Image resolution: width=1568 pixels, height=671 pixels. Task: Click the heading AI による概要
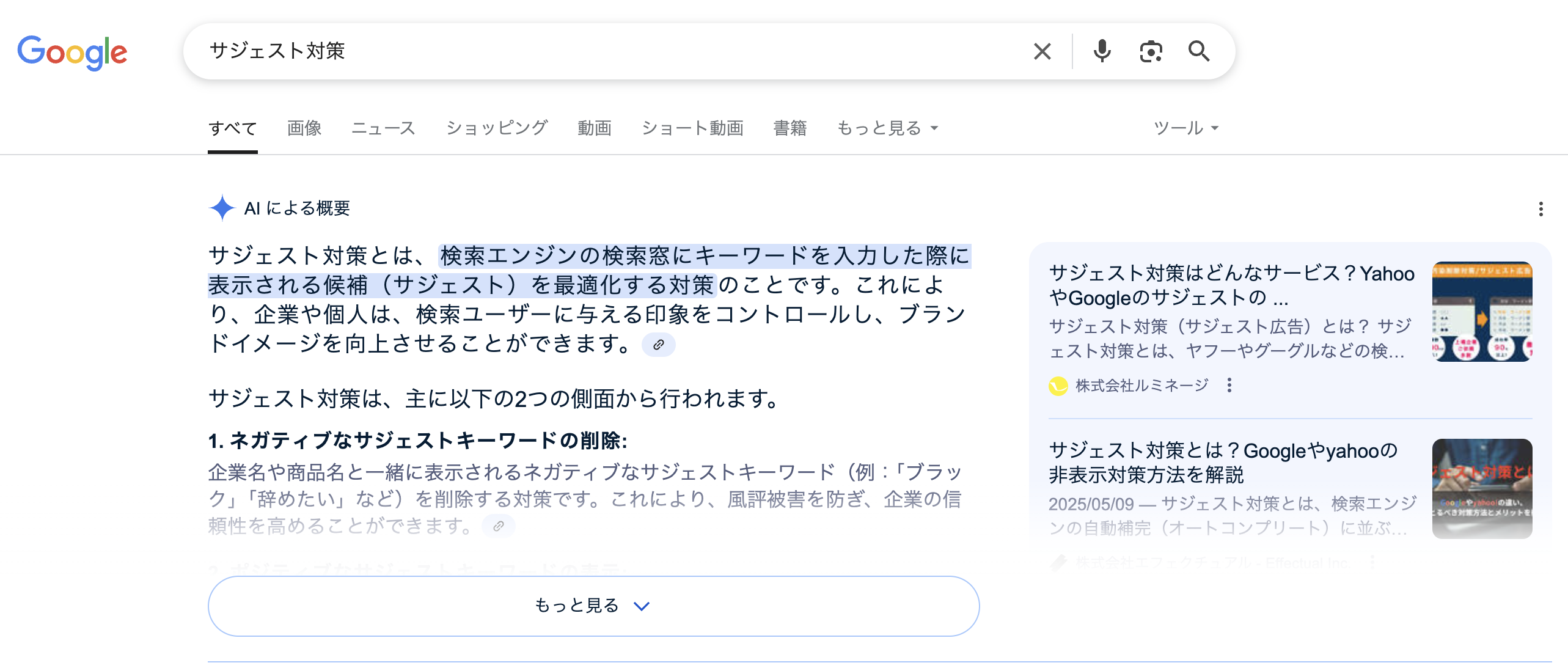click(x=297, y=208)
